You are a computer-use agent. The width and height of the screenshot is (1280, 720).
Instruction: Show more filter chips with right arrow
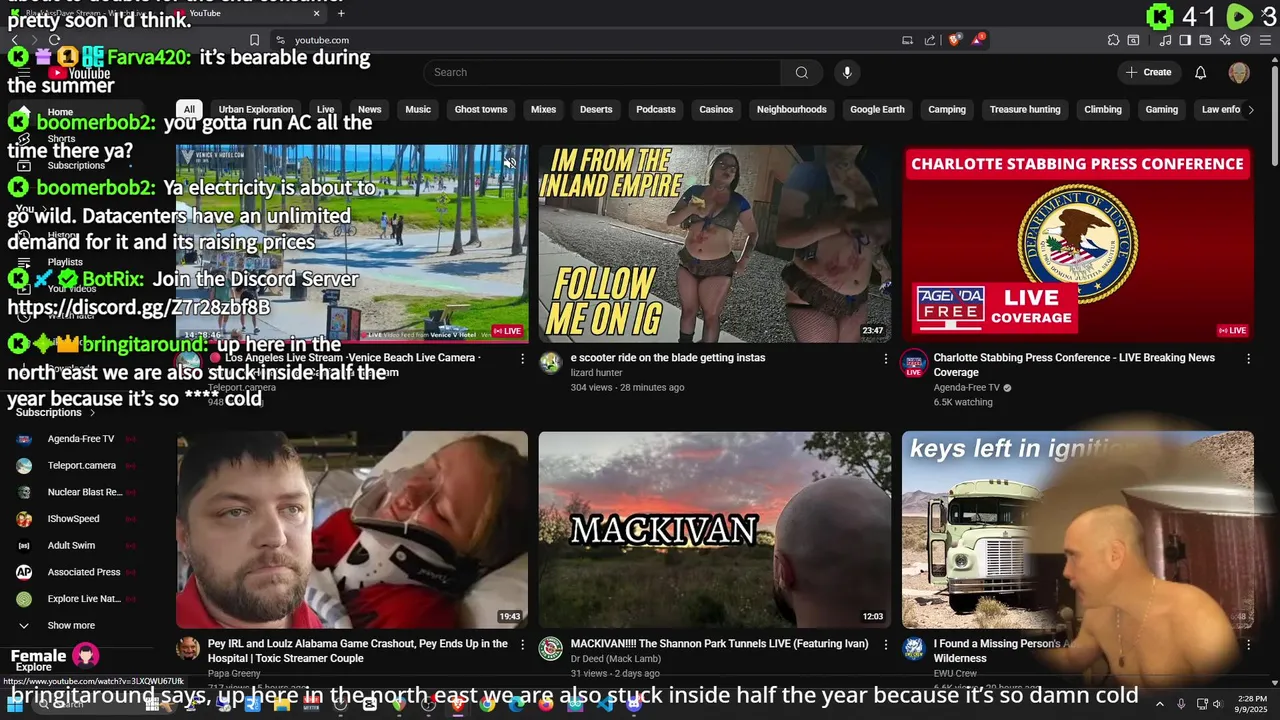point(1250,110)
